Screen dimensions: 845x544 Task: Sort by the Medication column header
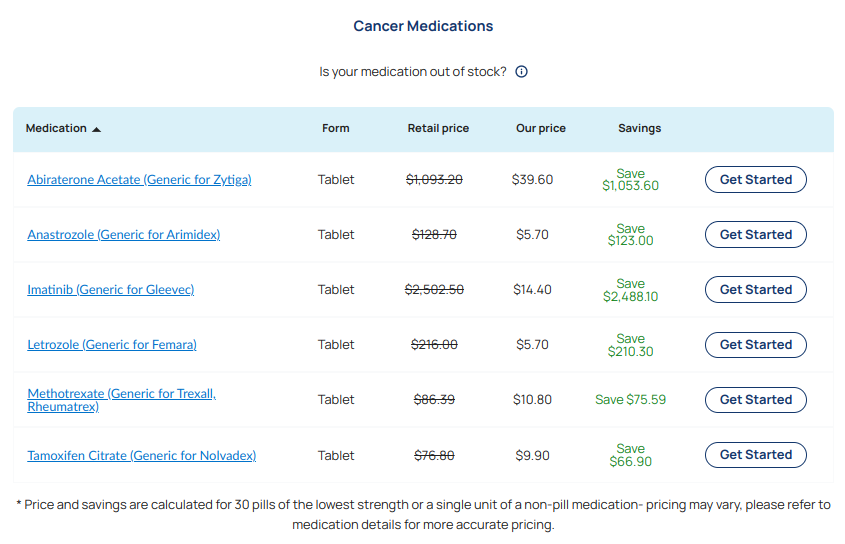(56, 128)
